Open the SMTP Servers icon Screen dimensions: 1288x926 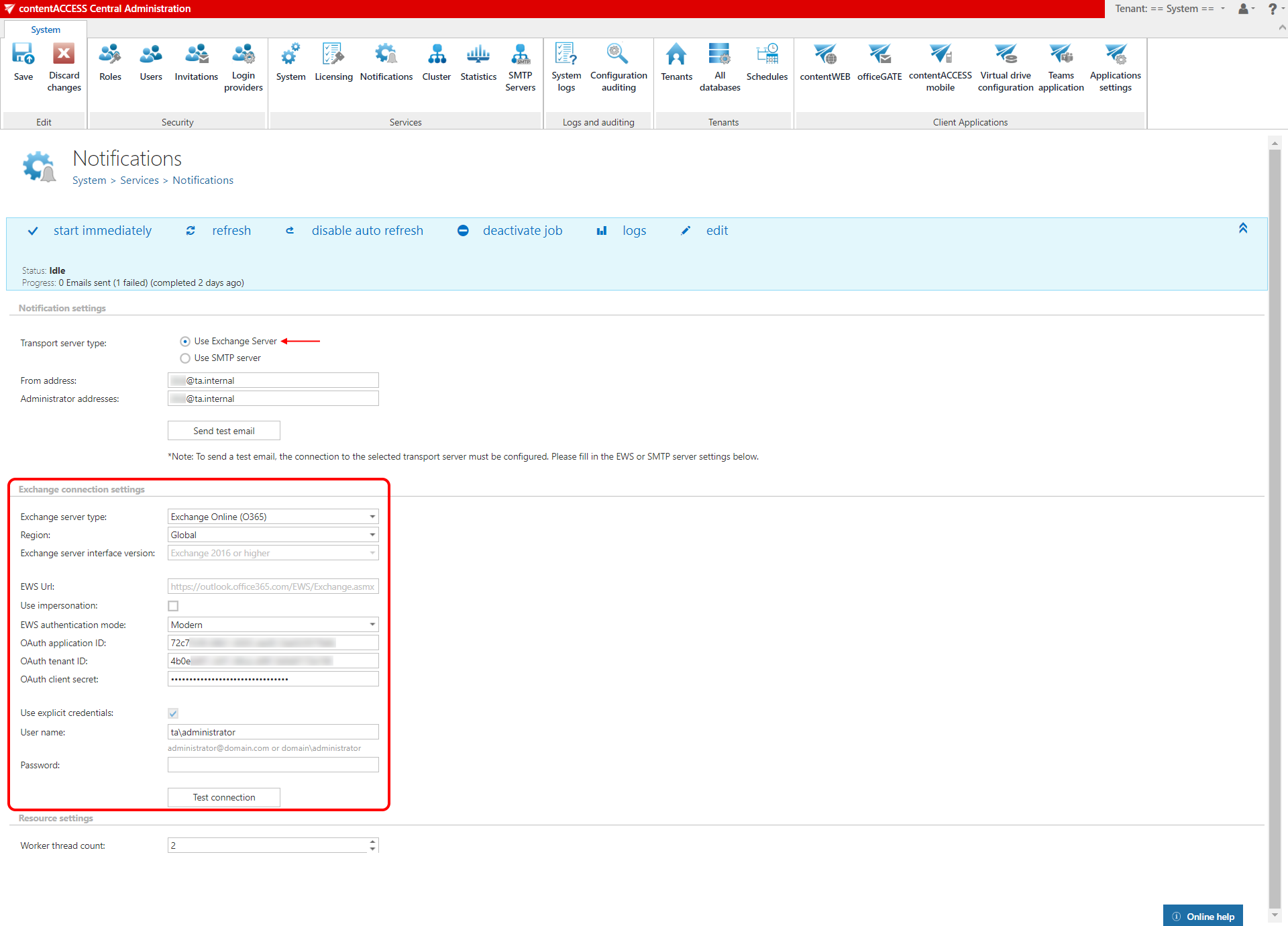(520, 55)
